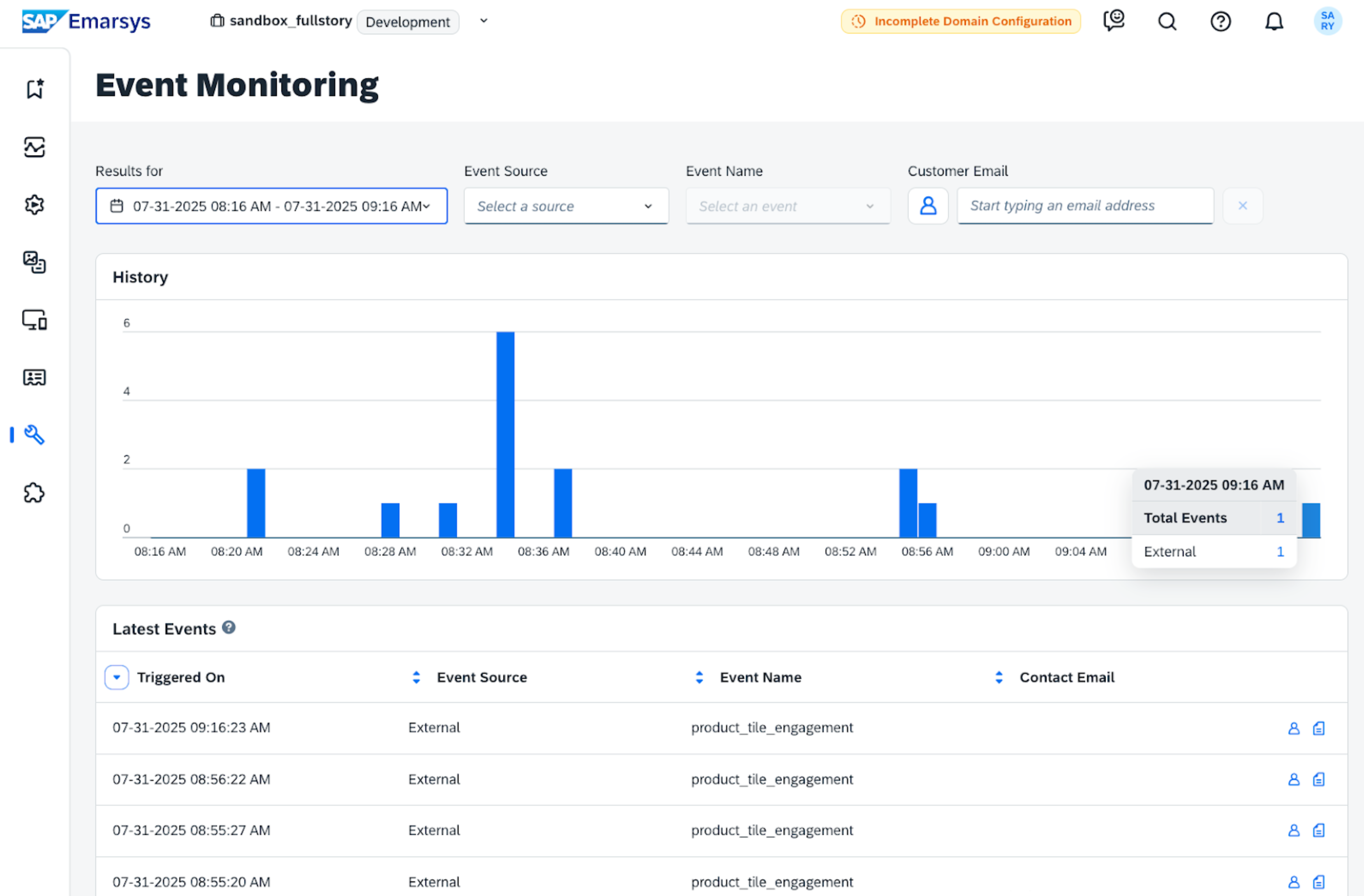This screenshot has height=896, width=1364.
Task: Expand the Select a source dropdown
Action: click(566, 206)
